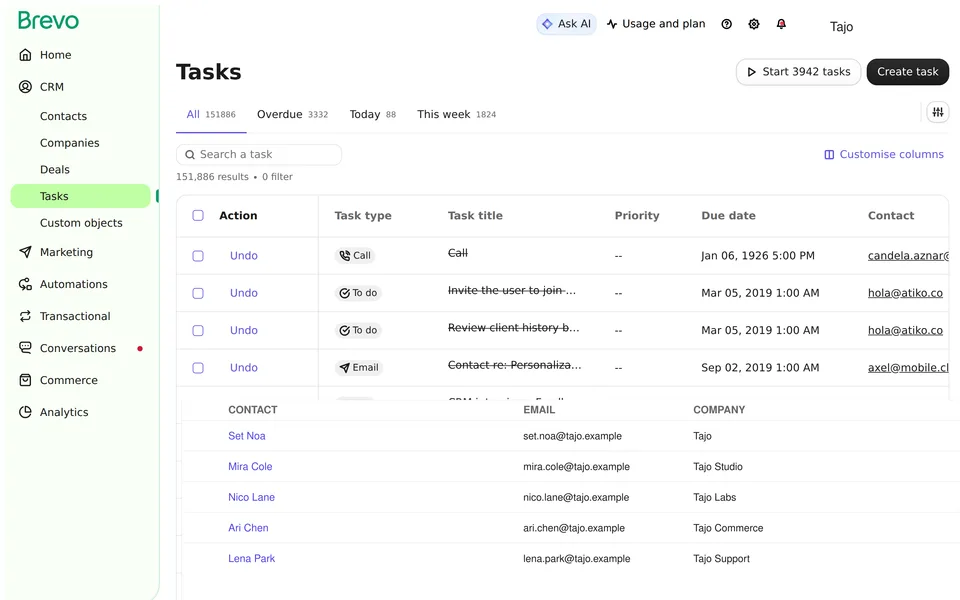The width and height of the screenshot is (960, 600).
Task: Click the Transactional arrows icon
Action: click(x=25, y=316)
